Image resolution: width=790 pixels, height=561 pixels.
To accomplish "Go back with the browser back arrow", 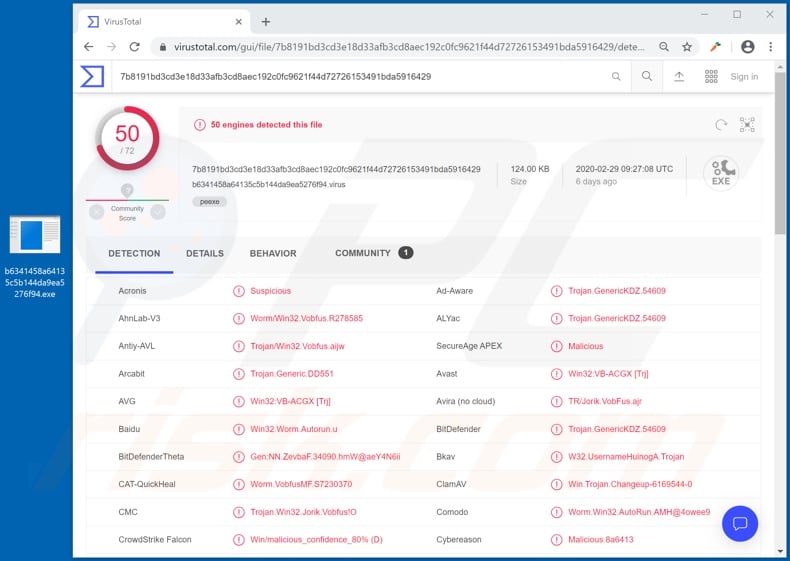I will [x=89, y=47].
